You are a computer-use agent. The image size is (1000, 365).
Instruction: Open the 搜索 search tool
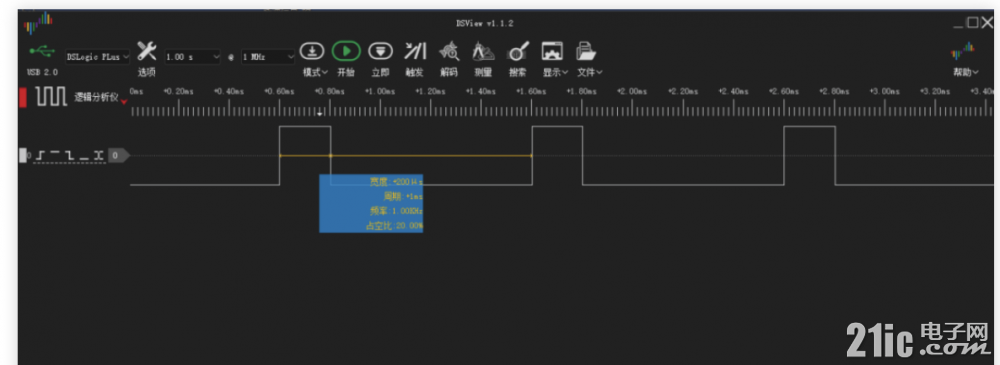point(518,51)
